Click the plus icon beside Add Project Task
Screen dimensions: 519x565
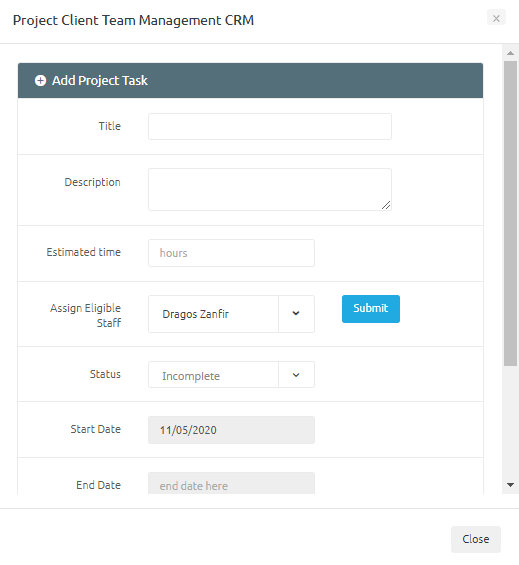coord(40,81)
